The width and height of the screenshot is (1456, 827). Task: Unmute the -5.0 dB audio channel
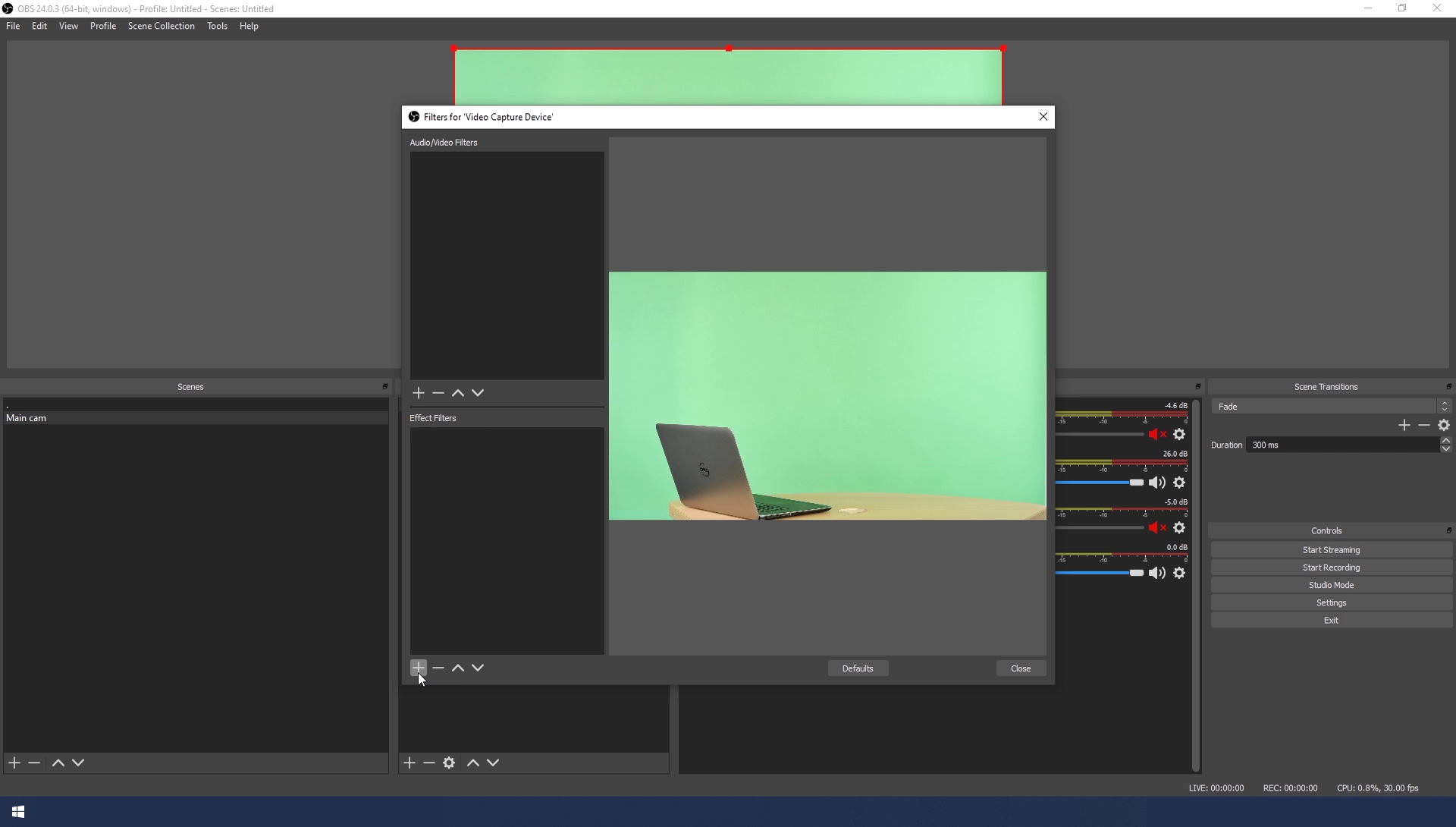click(x=1157, y=528)
